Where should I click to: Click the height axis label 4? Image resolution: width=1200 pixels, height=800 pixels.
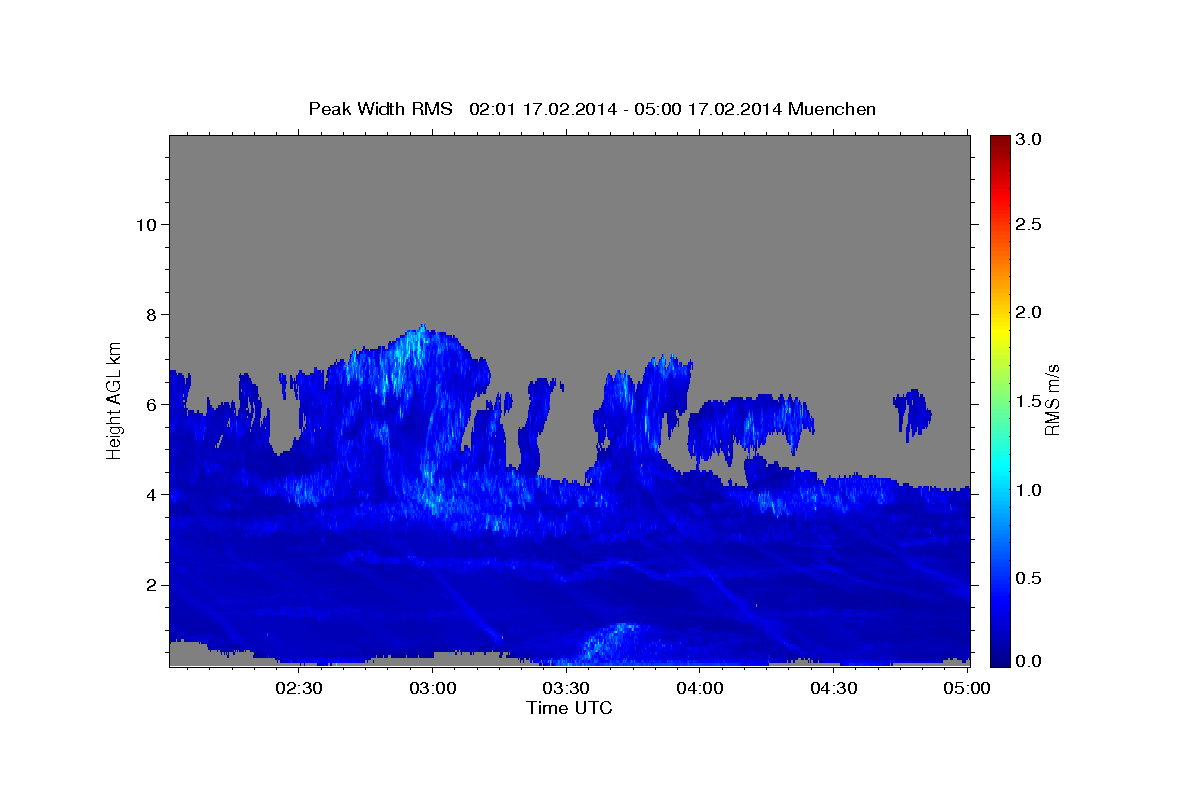tap(149, 495)
